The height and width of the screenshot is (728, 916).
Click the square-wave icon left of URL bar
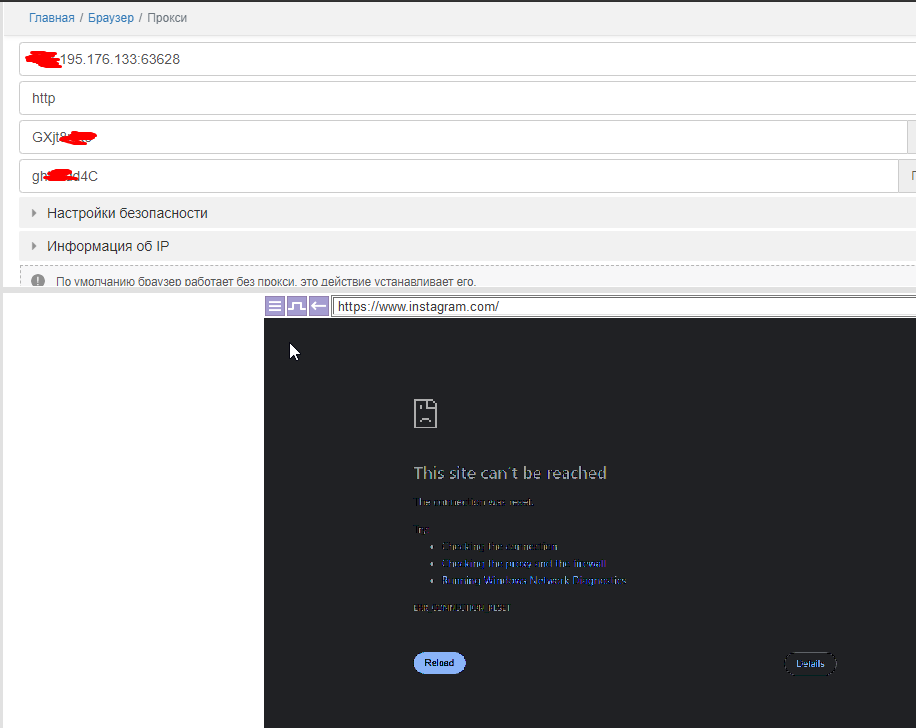click(x=297, y=306)
